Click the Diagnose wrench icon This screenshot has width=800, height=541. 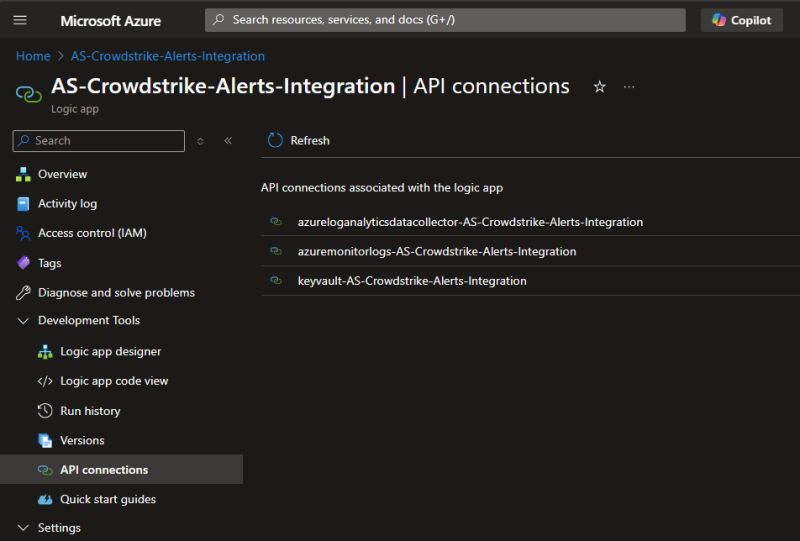[23, 292]
